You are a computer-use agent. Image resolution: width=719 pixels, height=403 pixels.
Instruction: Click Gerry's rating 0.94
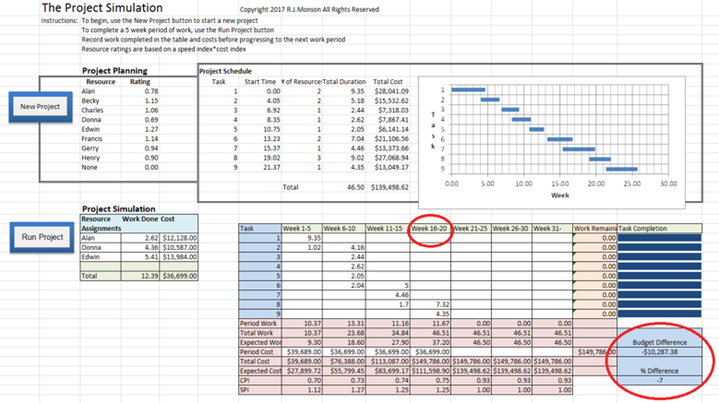click(x=151, y=149)
